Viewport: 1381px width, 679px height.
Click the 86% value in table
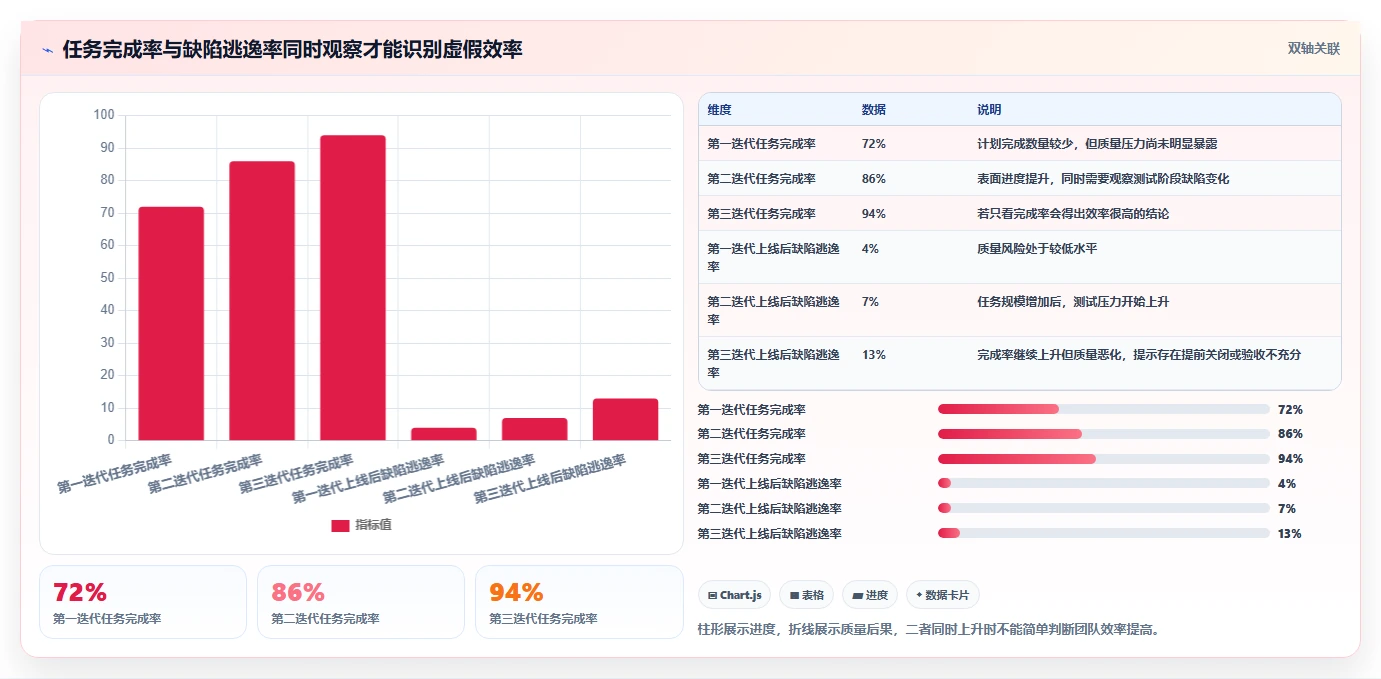[873, 179]
